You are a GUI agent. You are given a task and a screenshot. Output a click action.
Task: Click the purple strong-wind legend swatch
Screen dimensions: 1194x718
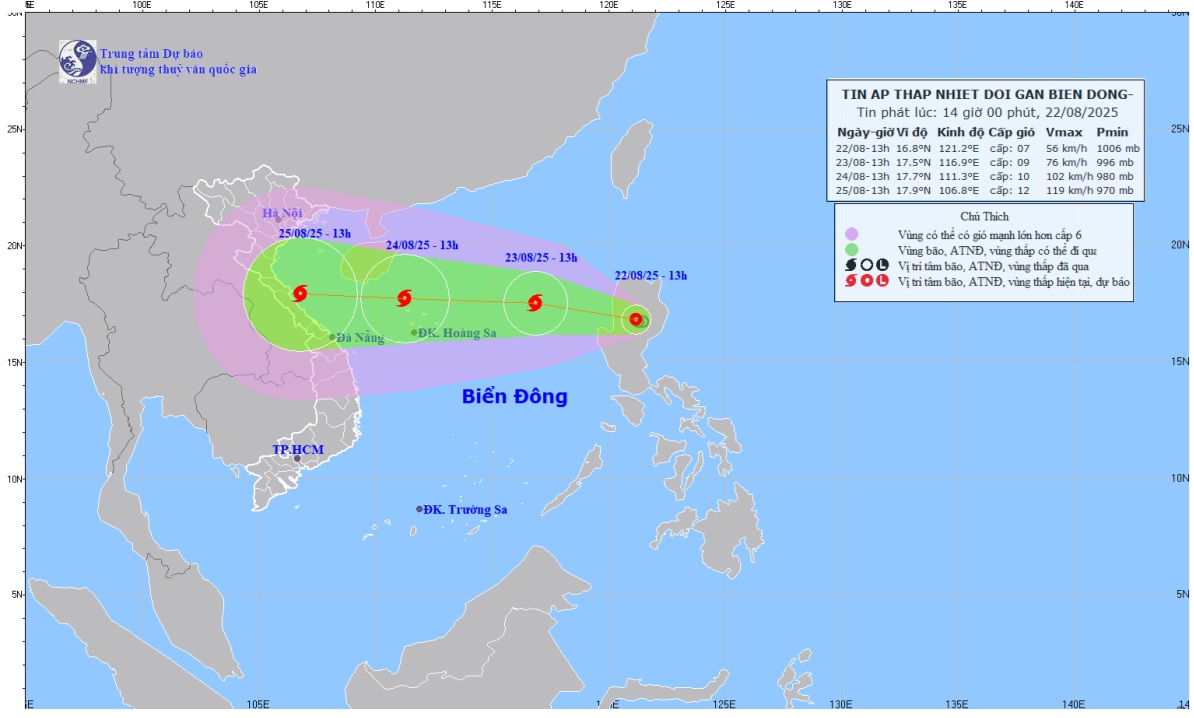(x=851, y=235)
